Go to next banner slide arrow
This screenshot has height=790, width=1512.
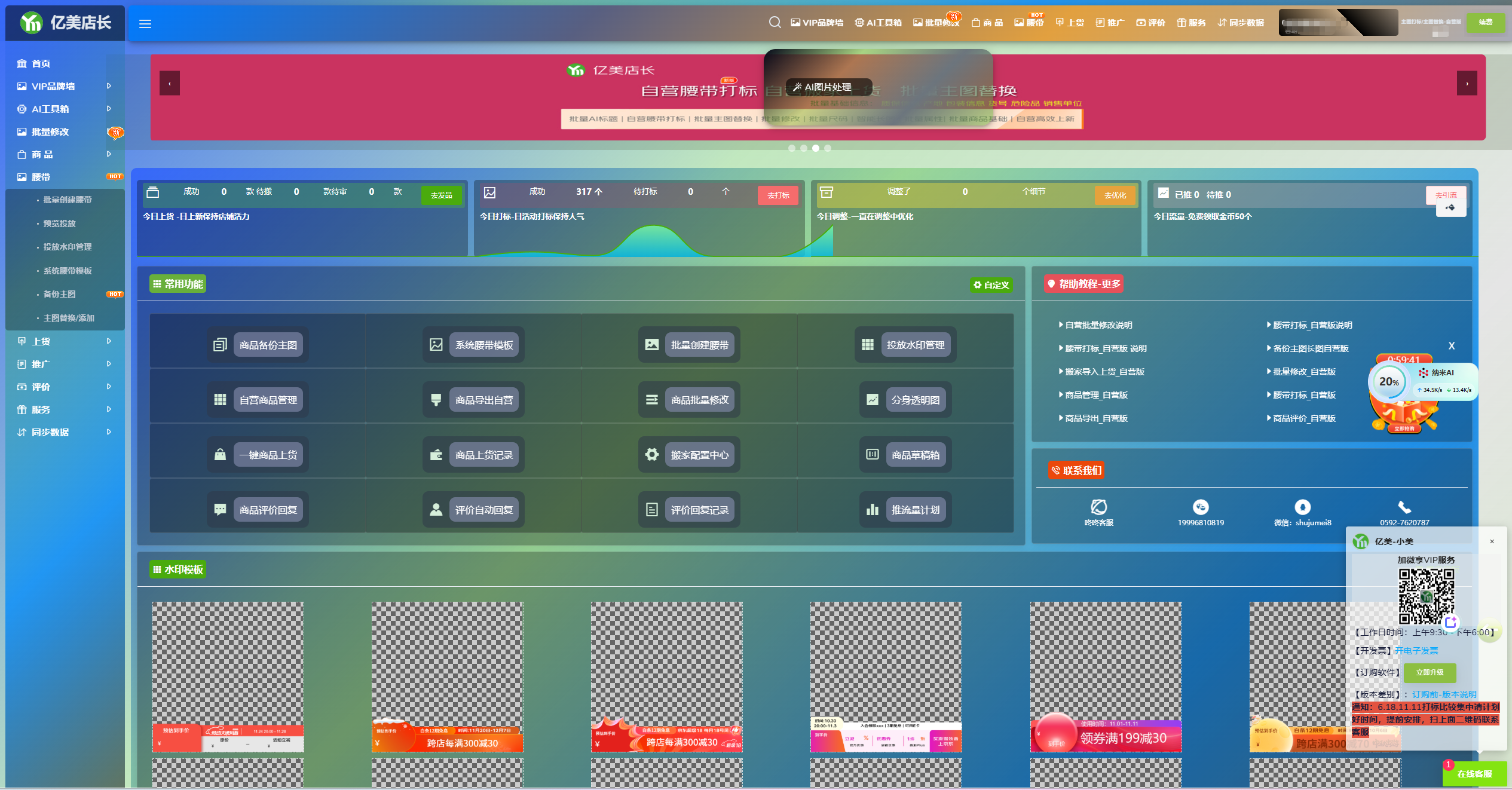(x=1466, y=84)
